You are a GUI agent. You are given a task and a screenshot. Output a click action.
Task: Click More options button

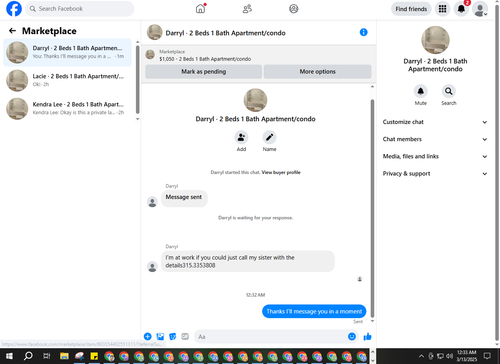coord(317,72)
